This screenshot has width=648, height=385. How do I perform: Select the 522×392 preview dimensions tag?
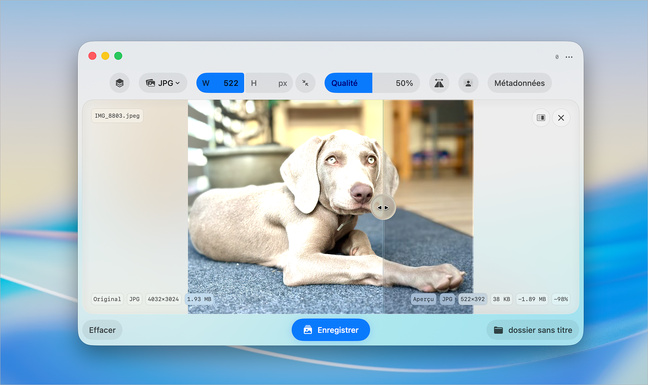click(473, 299)
